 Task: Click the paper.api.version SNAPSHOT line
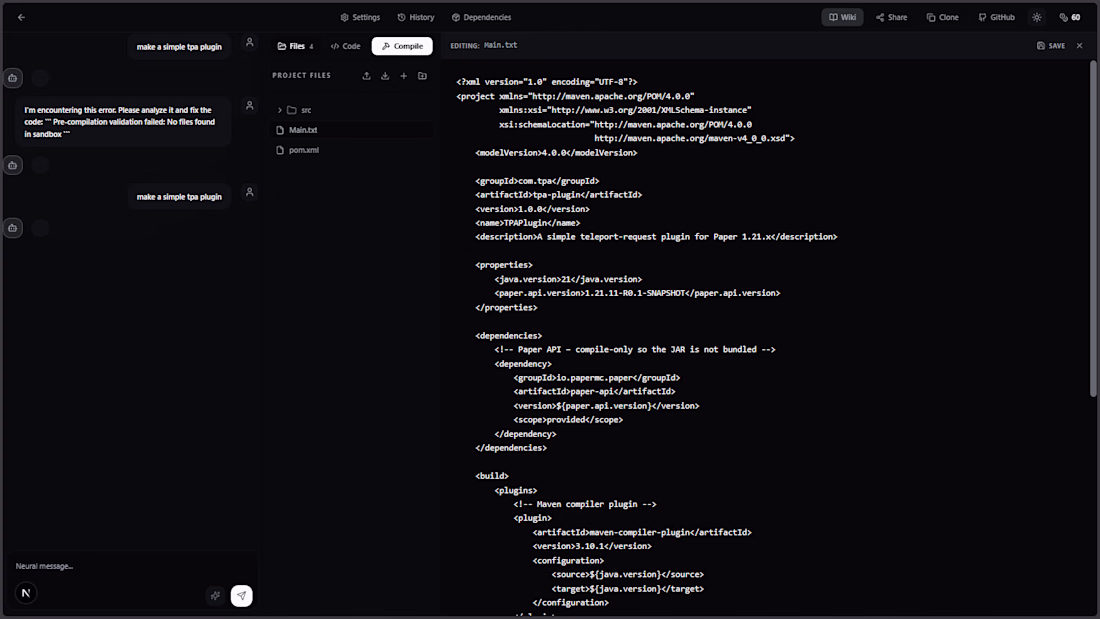click(637, 293)
